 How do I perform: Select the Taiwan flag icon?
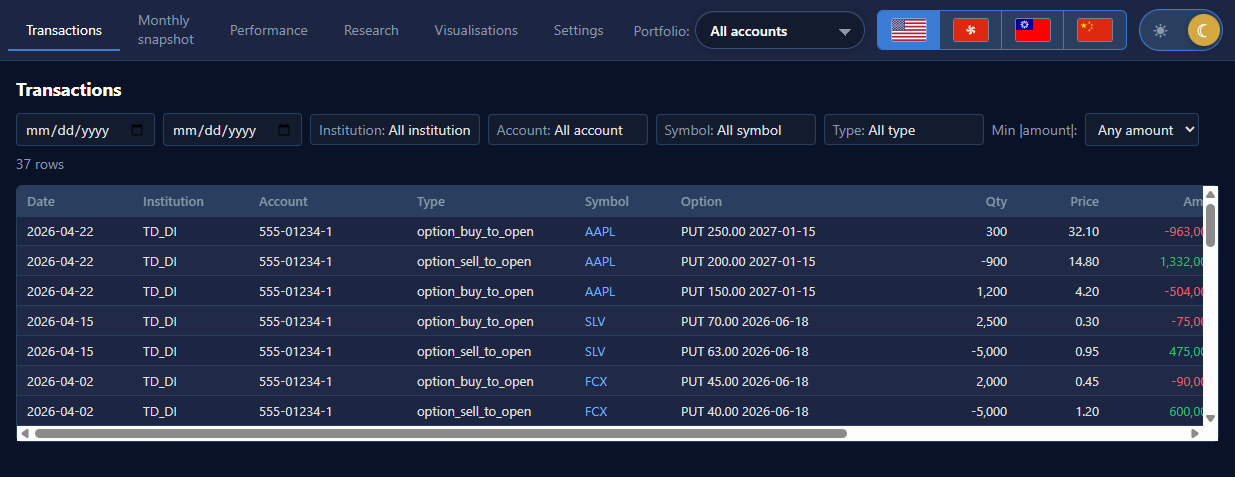click(1033, 30)
